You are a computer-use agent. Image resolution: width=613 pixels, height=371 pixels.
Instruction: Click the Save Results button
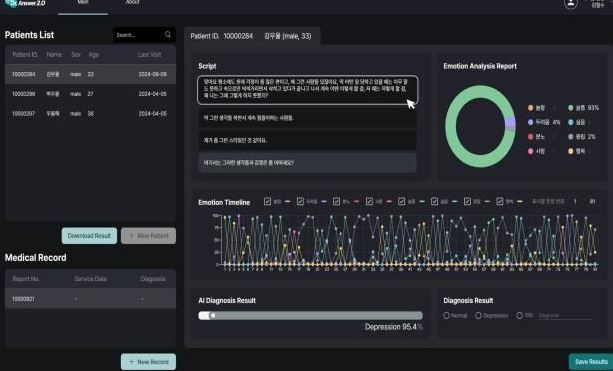point(591,362)
